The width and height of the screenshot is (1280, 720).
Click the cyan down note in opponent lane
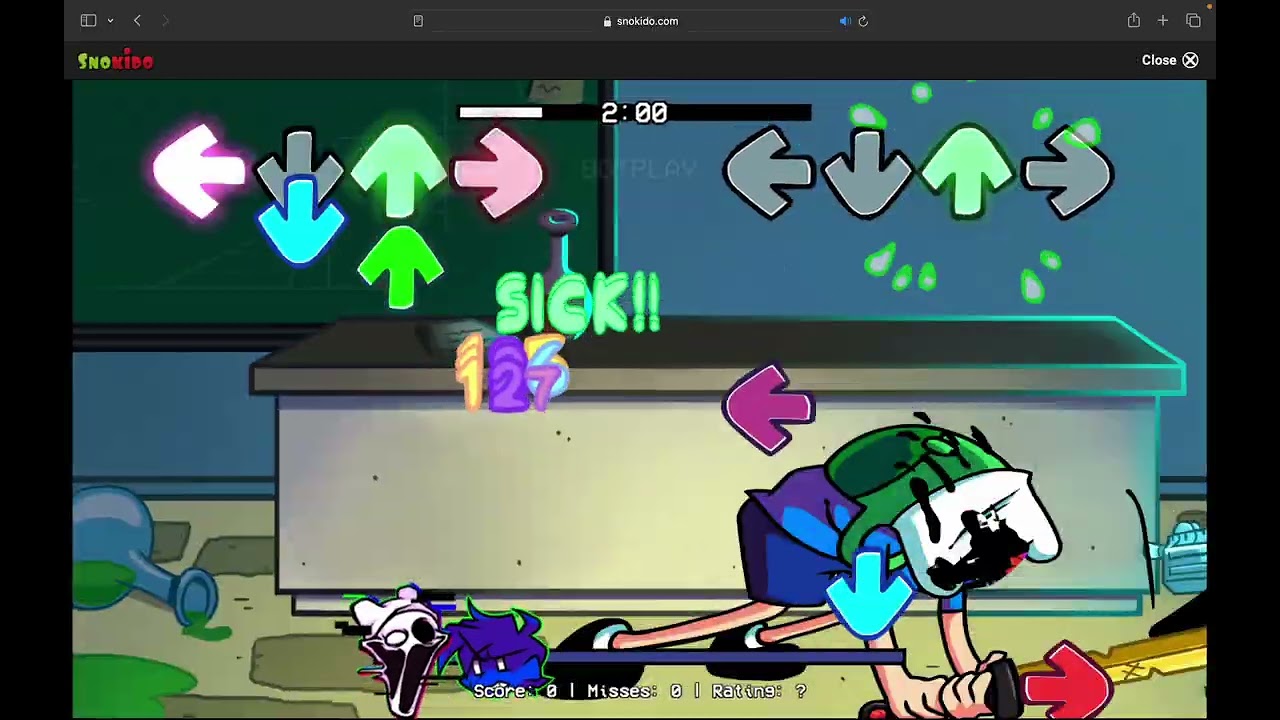300,220
